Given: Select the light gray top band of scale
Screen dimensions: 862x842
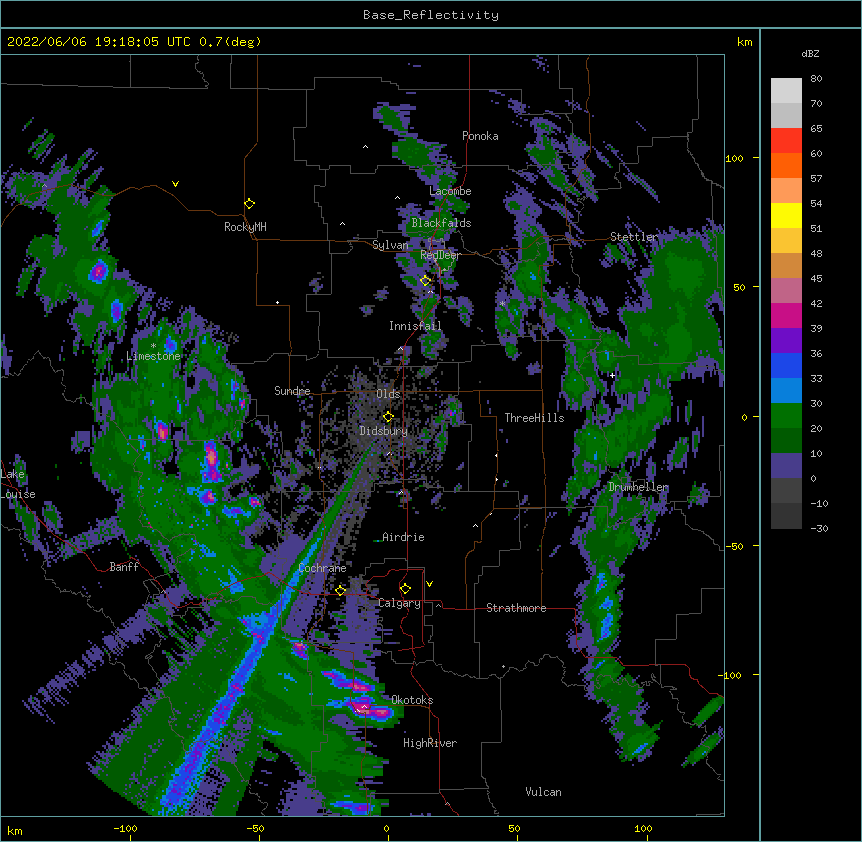Looking at the screenshot, I should point(786,91).
